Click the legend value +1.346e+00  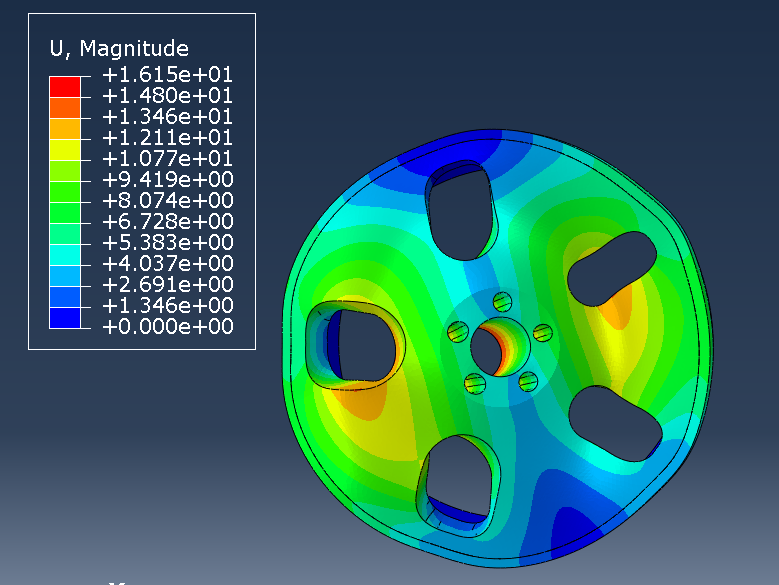pos(167,305)
